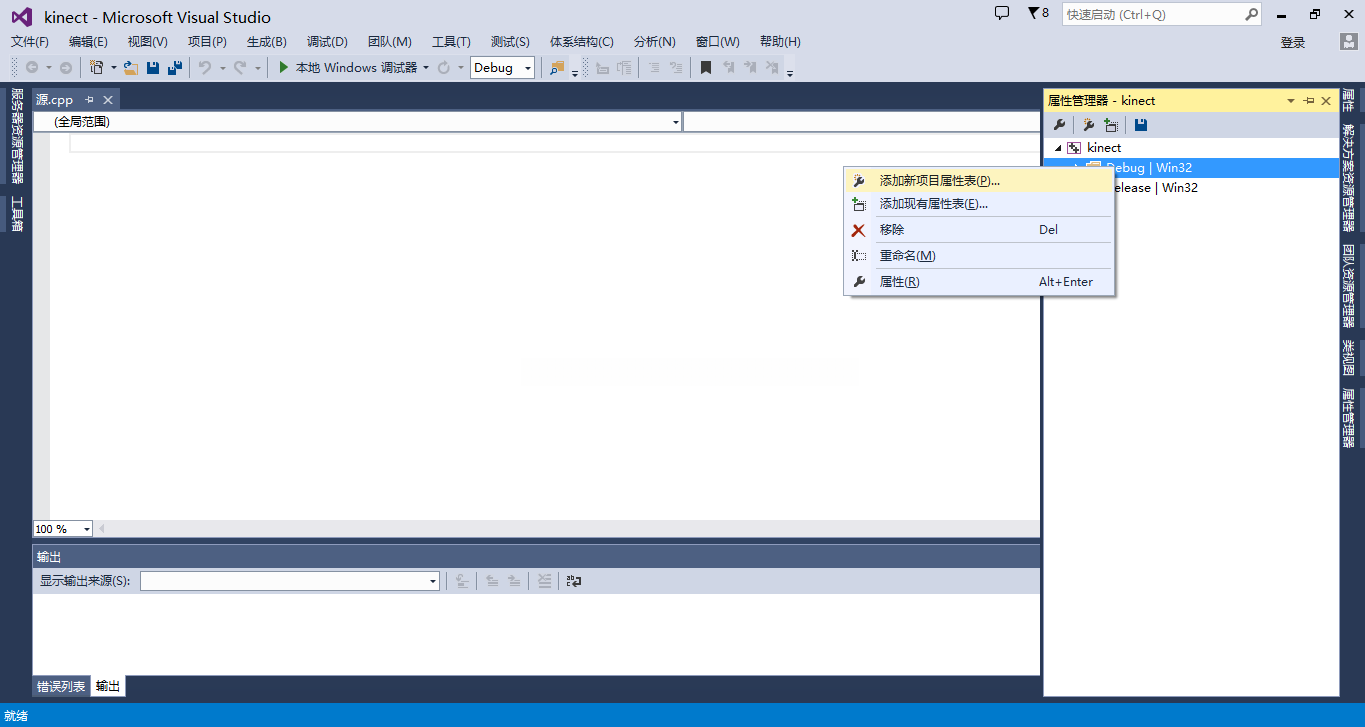Click the find in files toolbar icon

click(x=557, y=68)
